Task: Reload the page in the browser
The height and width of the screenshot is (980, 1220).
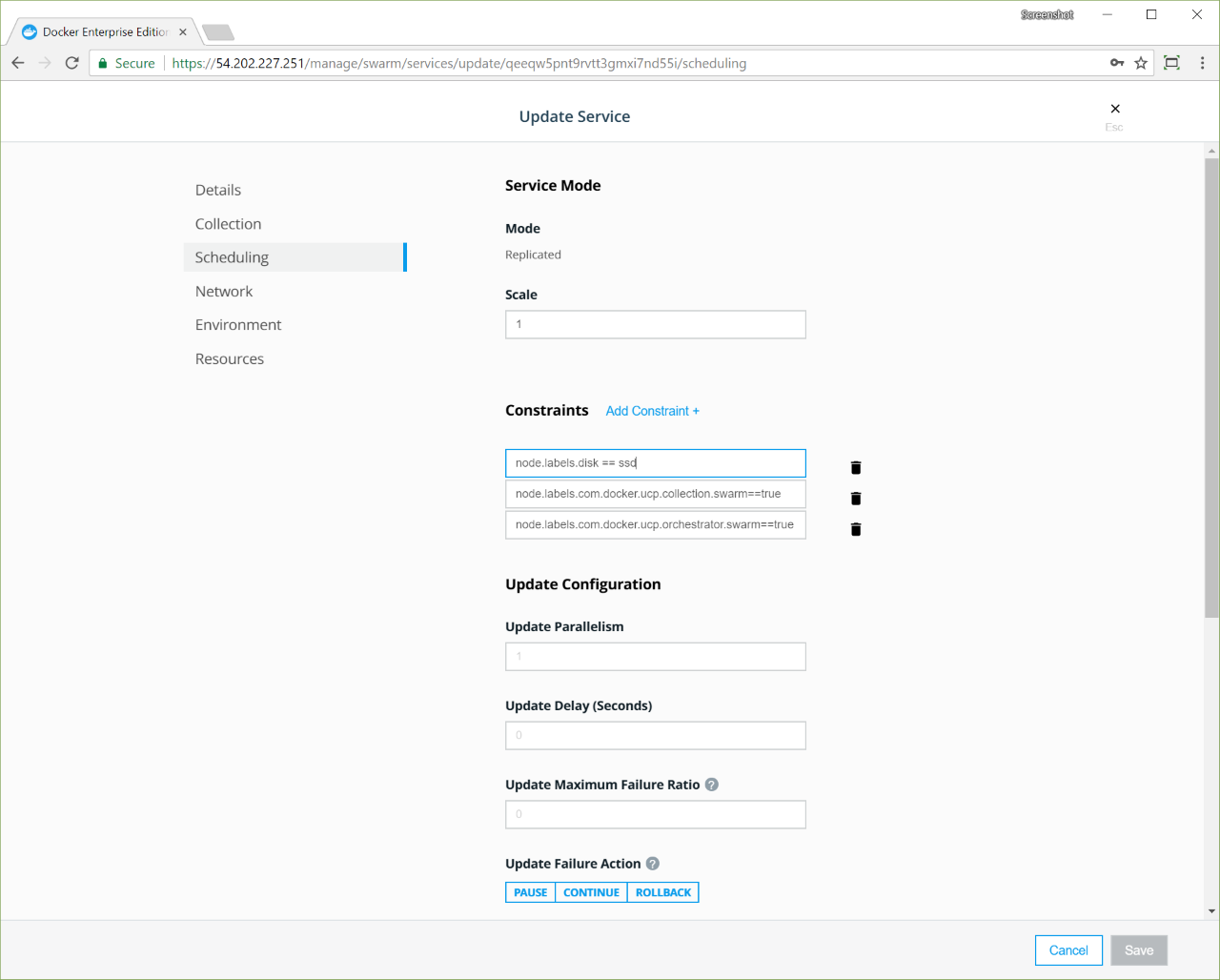Action: pyautogui.click(x=71, y=63)
